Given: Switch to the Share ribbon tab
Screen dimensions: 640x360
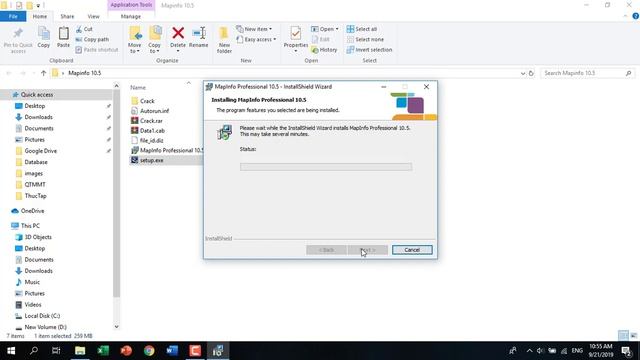Looking at the screenshot, I should pos(67,16).
